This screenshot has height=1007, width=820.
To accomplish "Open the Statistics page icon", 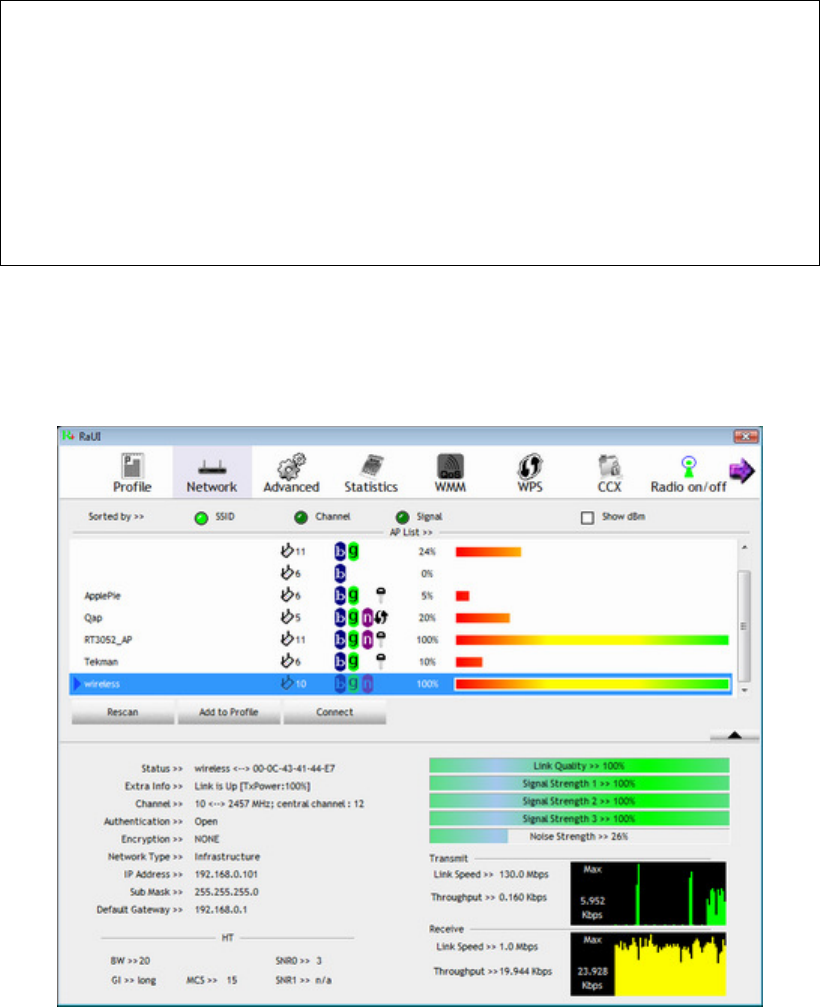I will pyautogui.click(x=371, y=466).
